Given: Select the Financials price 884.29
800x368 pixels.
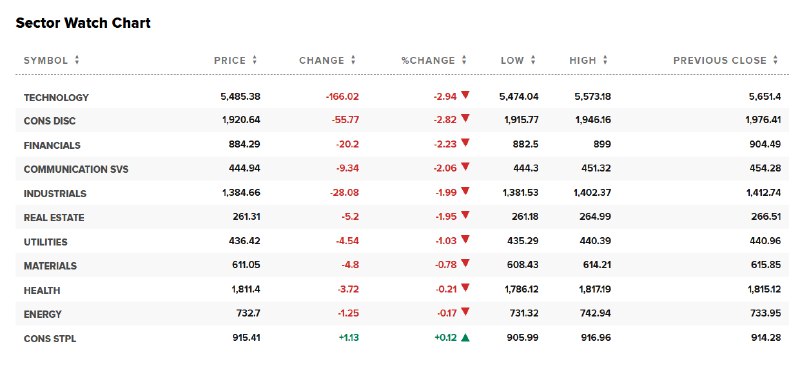Looking at the screenshot, I should (244, 144).
